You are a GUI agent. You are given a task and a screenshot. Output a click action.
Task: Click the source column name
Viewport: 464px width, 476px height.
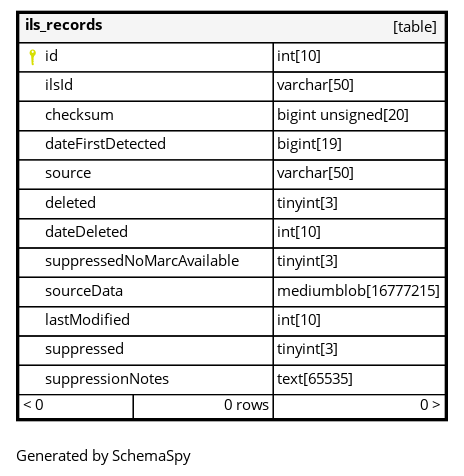coord(68,173)
